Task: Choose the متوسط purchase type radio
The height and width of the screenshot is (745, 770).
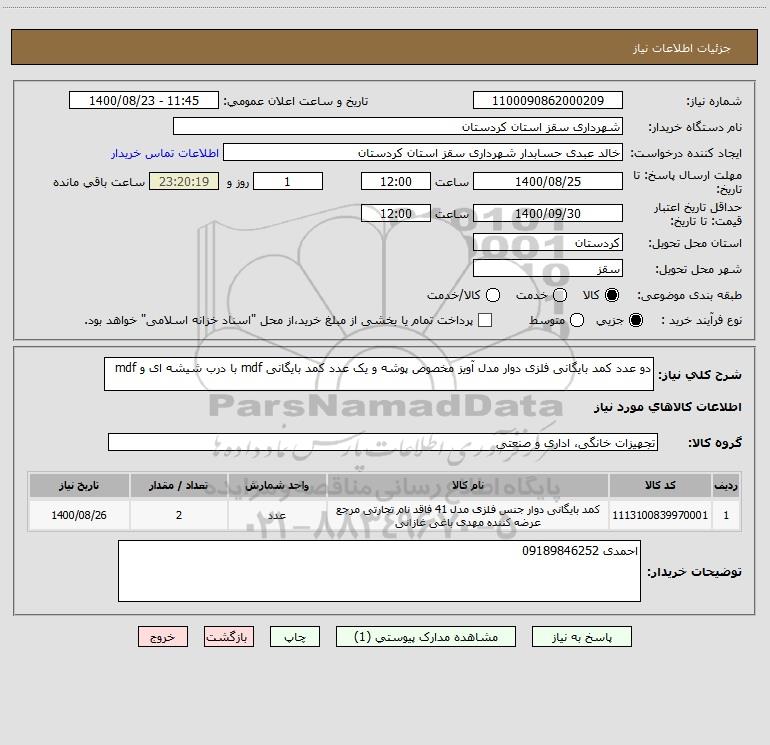Action: coord(577,320)
